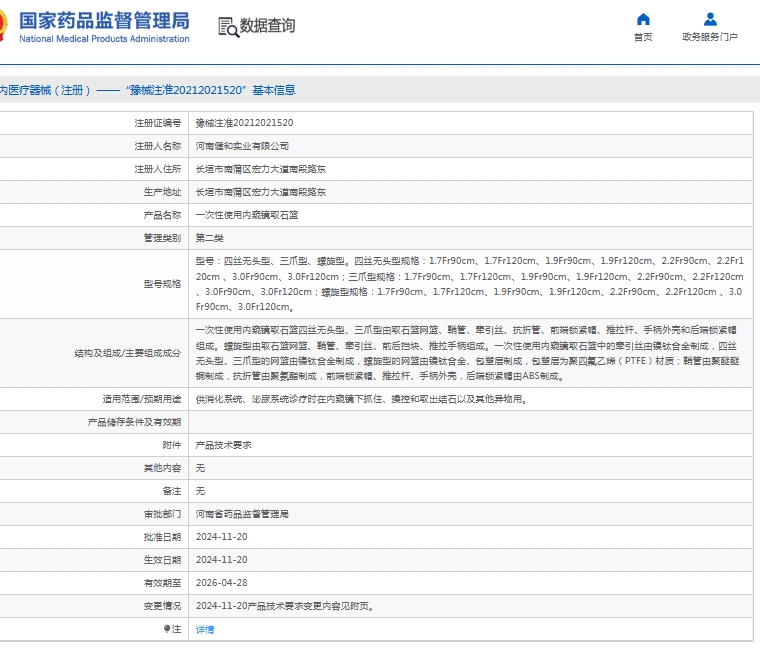Click the structure and composition paragraph
Viewport: 760px width, 650px height.
[x=467, y=353]
